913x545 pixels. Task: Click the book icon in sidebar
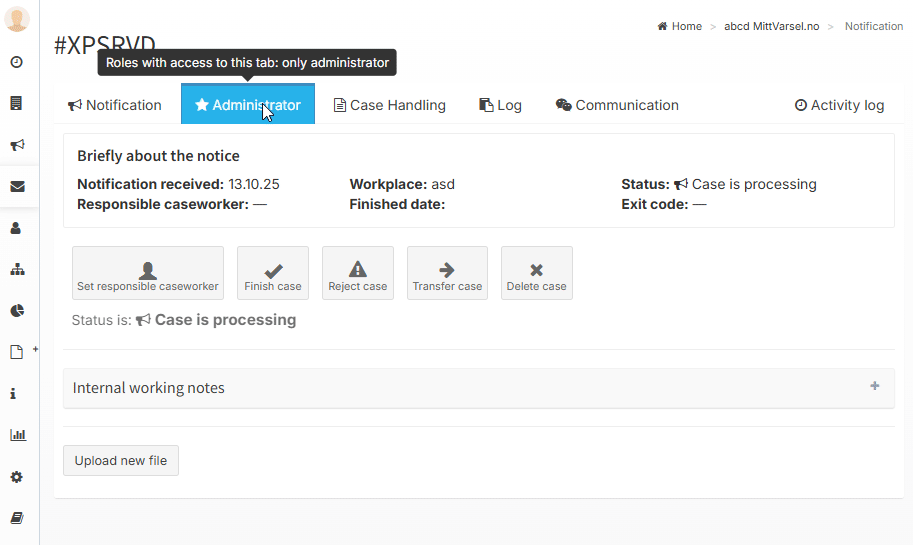[17, 518]
